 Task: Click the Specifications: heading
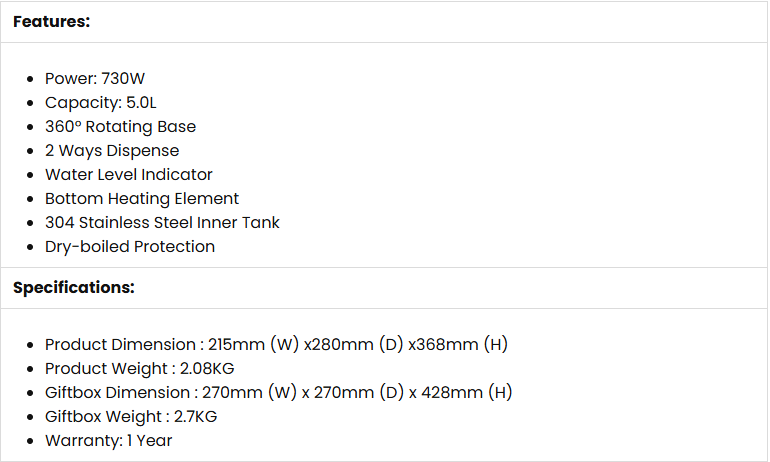[73, 287]
